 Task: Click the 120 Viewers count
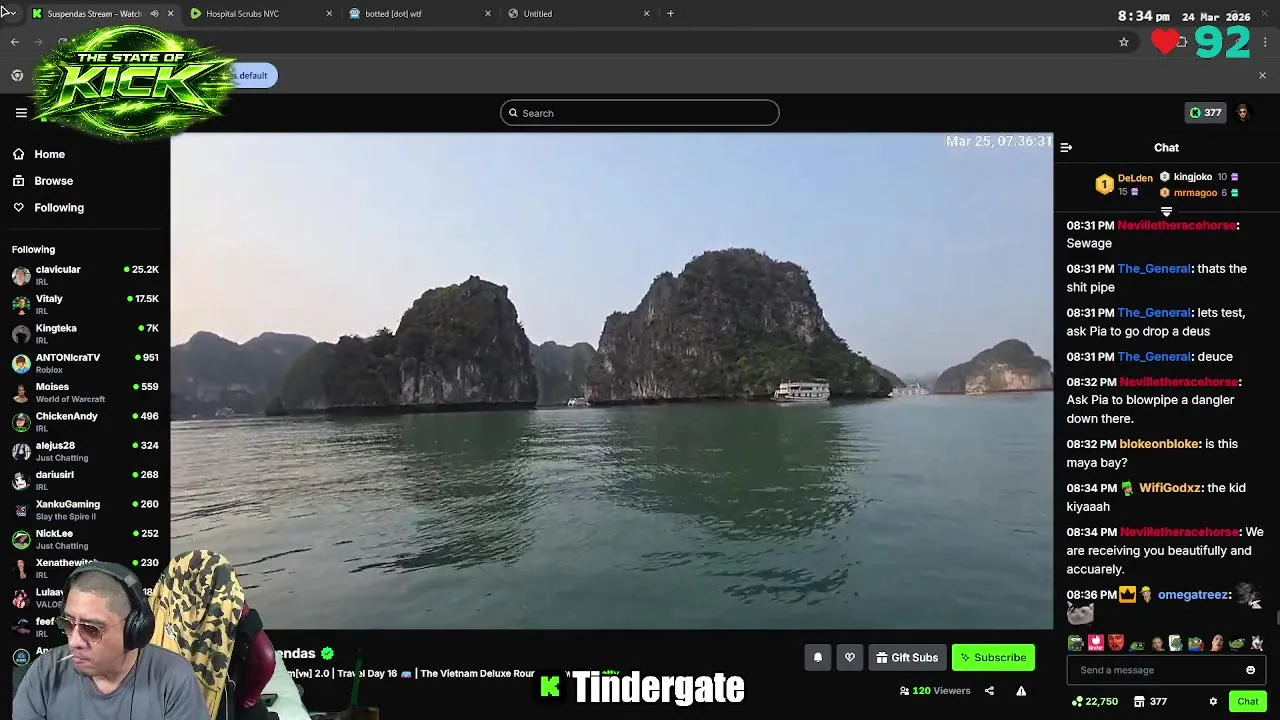coord(935,691)
